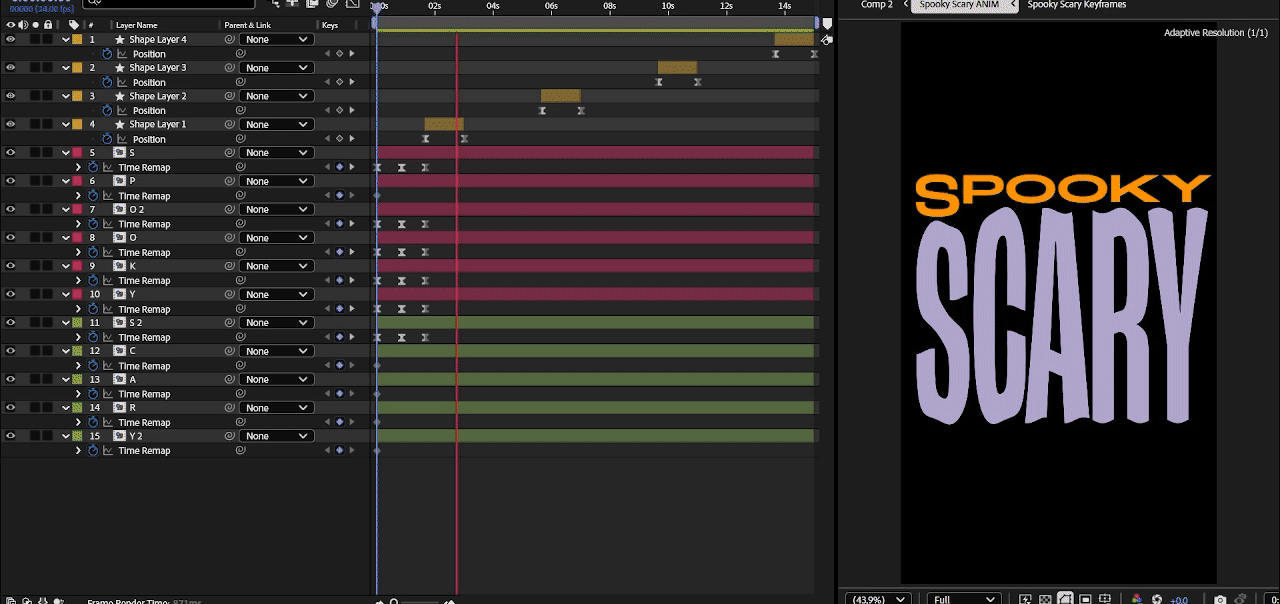Screen dimensions: 1280x604
Task: Toggle fast previews lightning icon in viewer
Action: pyautogui.click(x=1026, y=599)
